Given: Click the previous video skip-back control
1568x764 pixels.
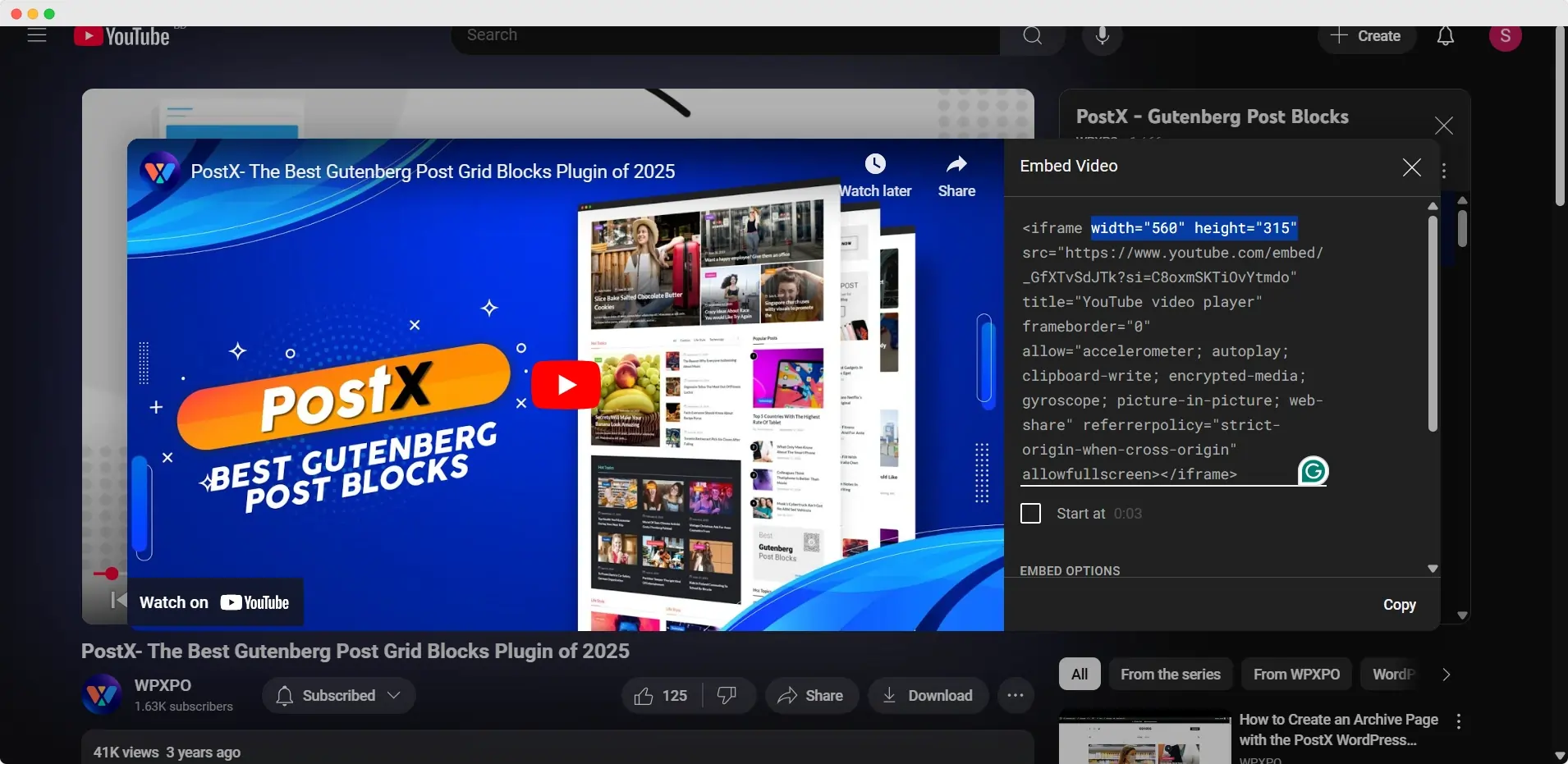Looking at the screenshot, I should click(118, 600).
